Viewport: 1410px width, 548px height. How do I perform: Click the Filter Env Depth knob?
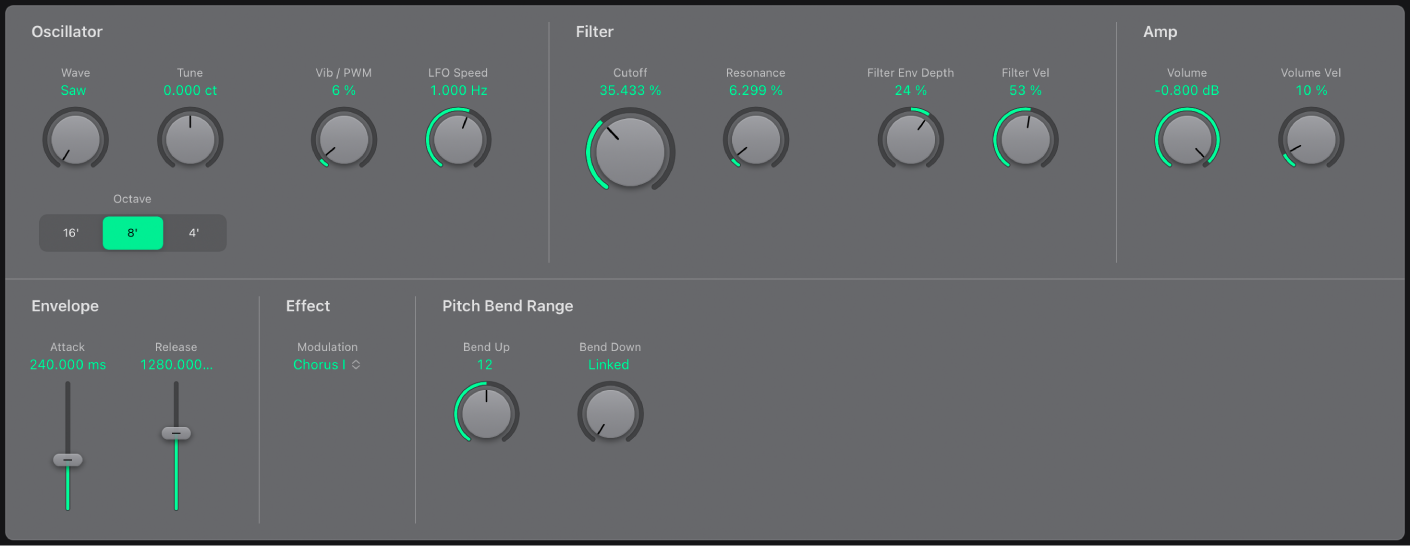pos(910,138)
